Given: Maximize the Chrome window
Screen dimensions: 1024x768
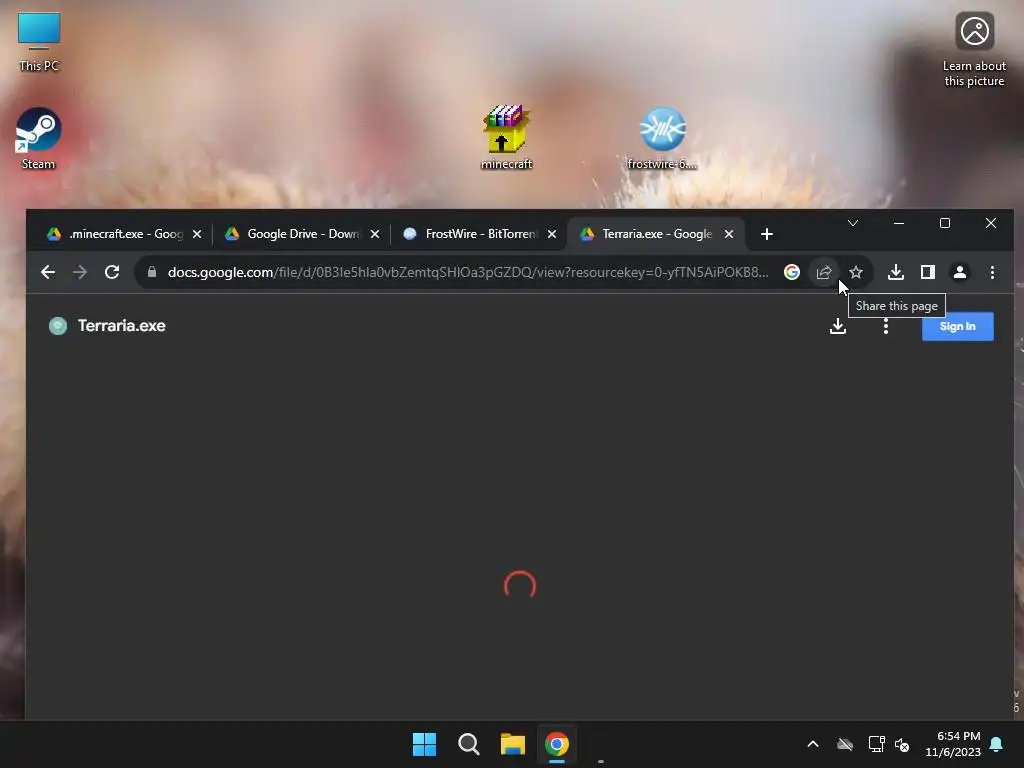Looking at the screenshot, I should tap(944, 223).
